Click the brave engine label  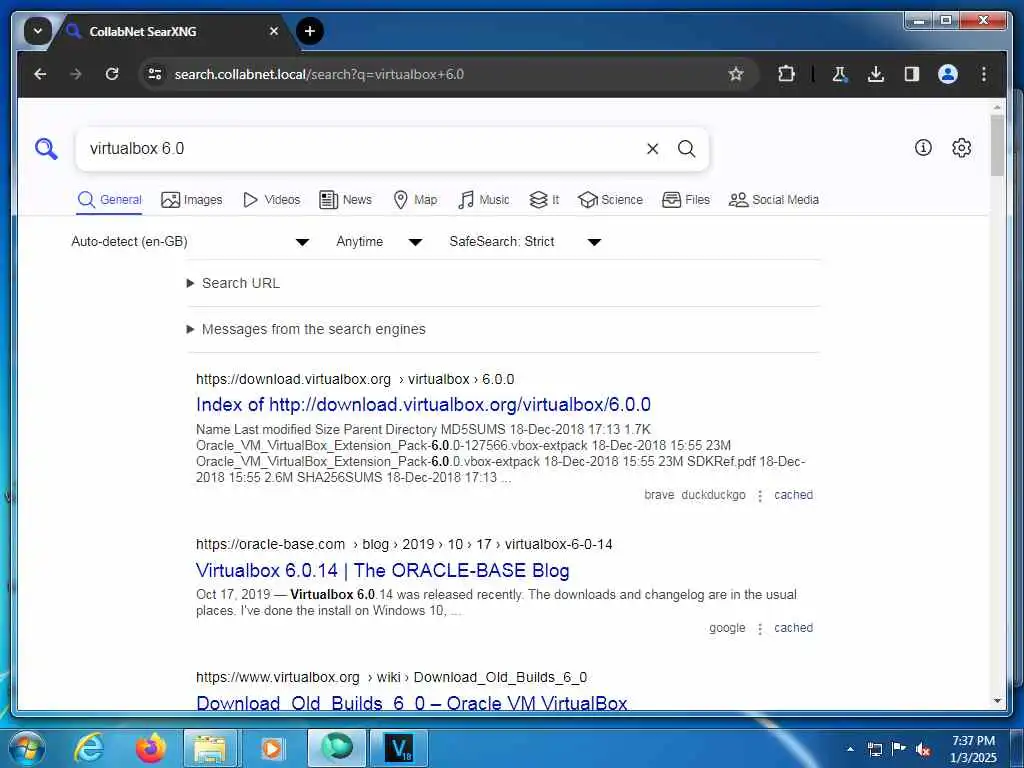[x=659, y=495]
